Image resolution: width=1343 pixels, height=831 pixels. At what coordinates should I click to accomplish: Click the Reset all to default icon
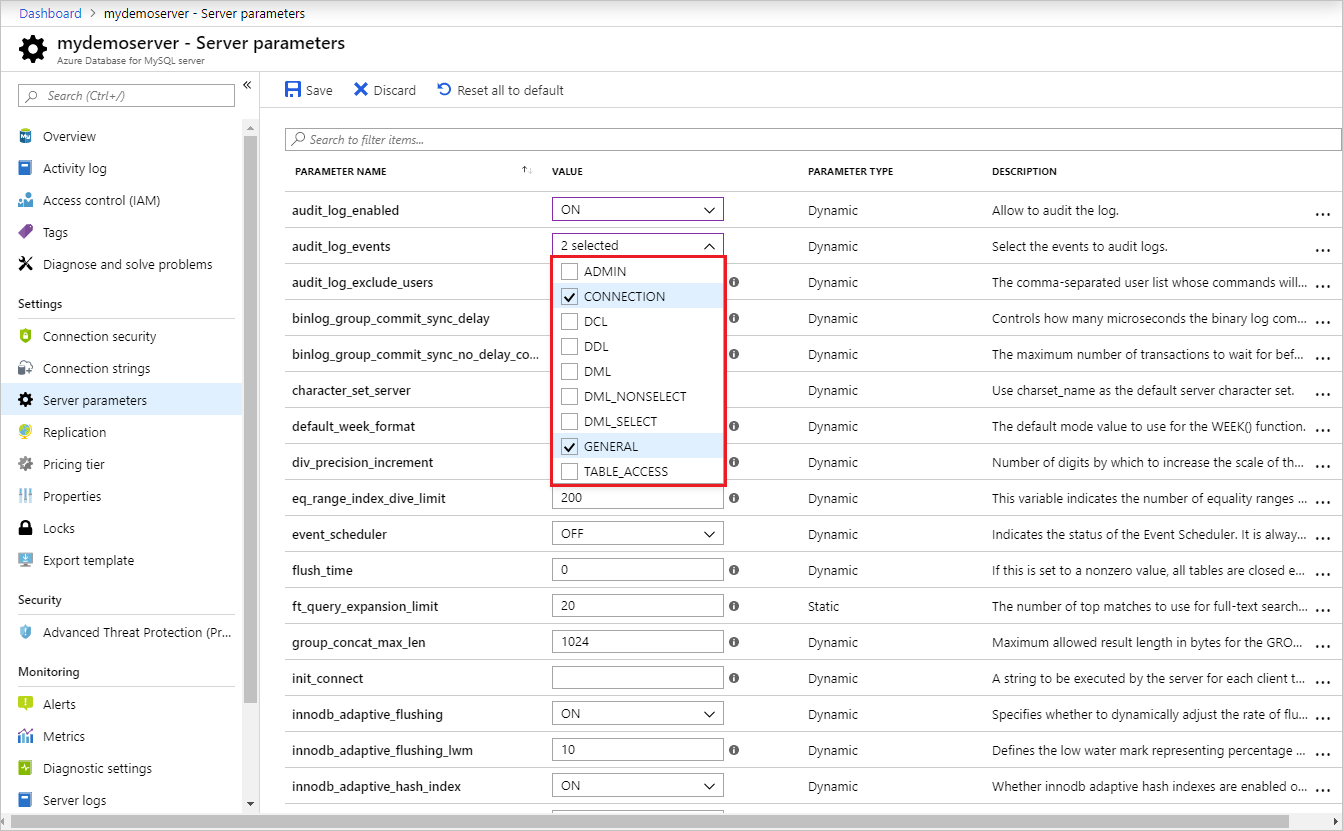444,90
